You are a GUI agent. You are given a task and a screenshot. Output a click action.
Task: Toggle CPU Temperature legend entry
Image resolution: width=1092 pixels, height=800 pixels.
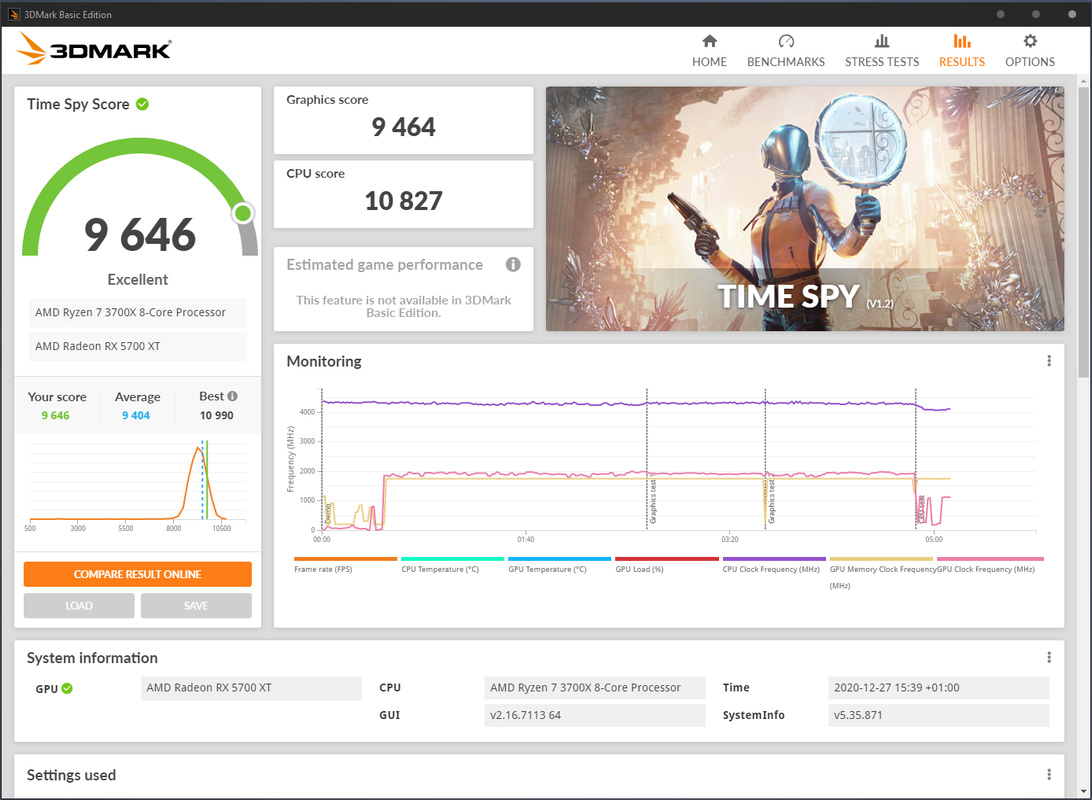pos(452,565)
